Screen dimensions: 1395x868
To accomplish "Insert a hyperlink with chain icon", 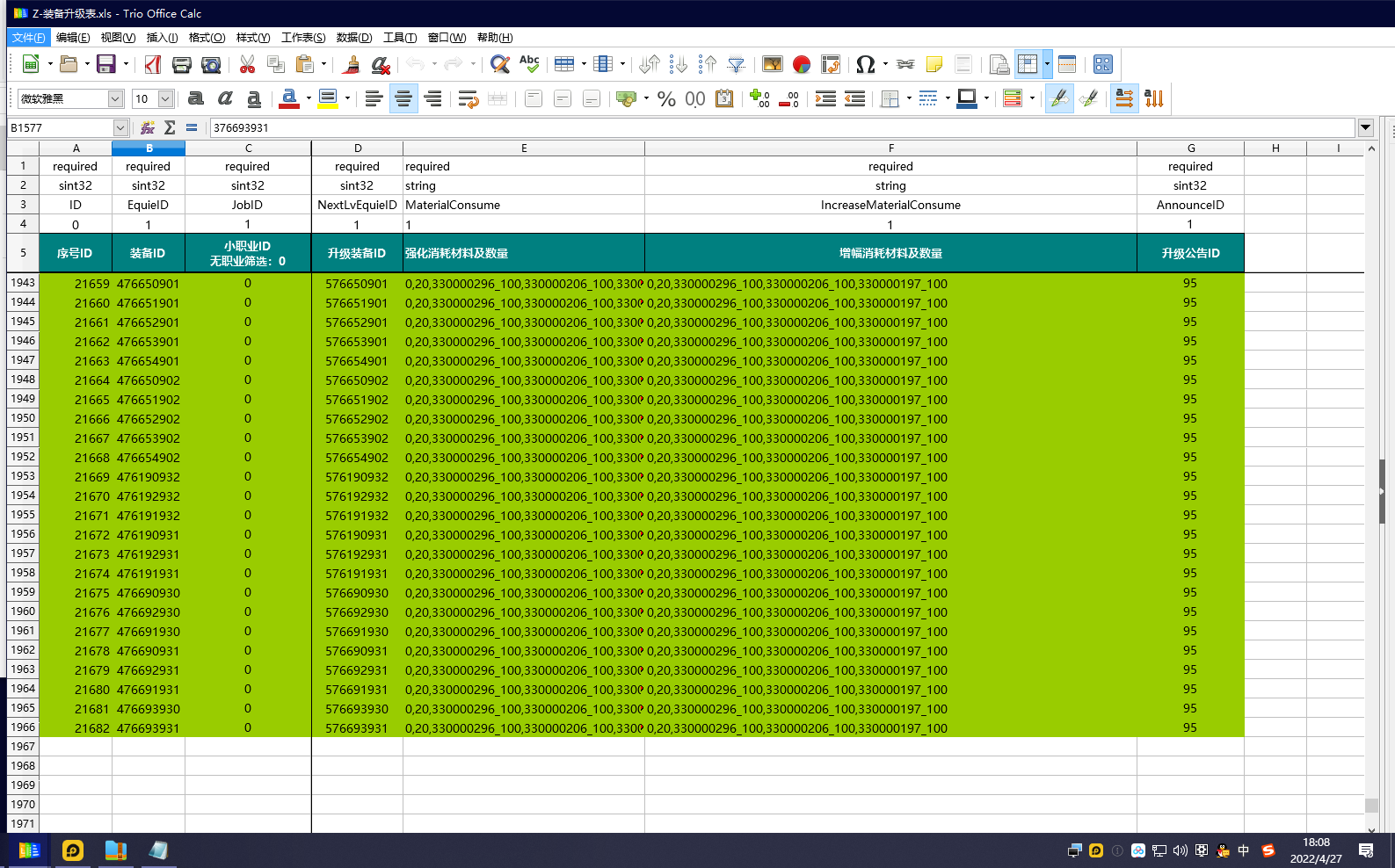I will pos(905,64).
